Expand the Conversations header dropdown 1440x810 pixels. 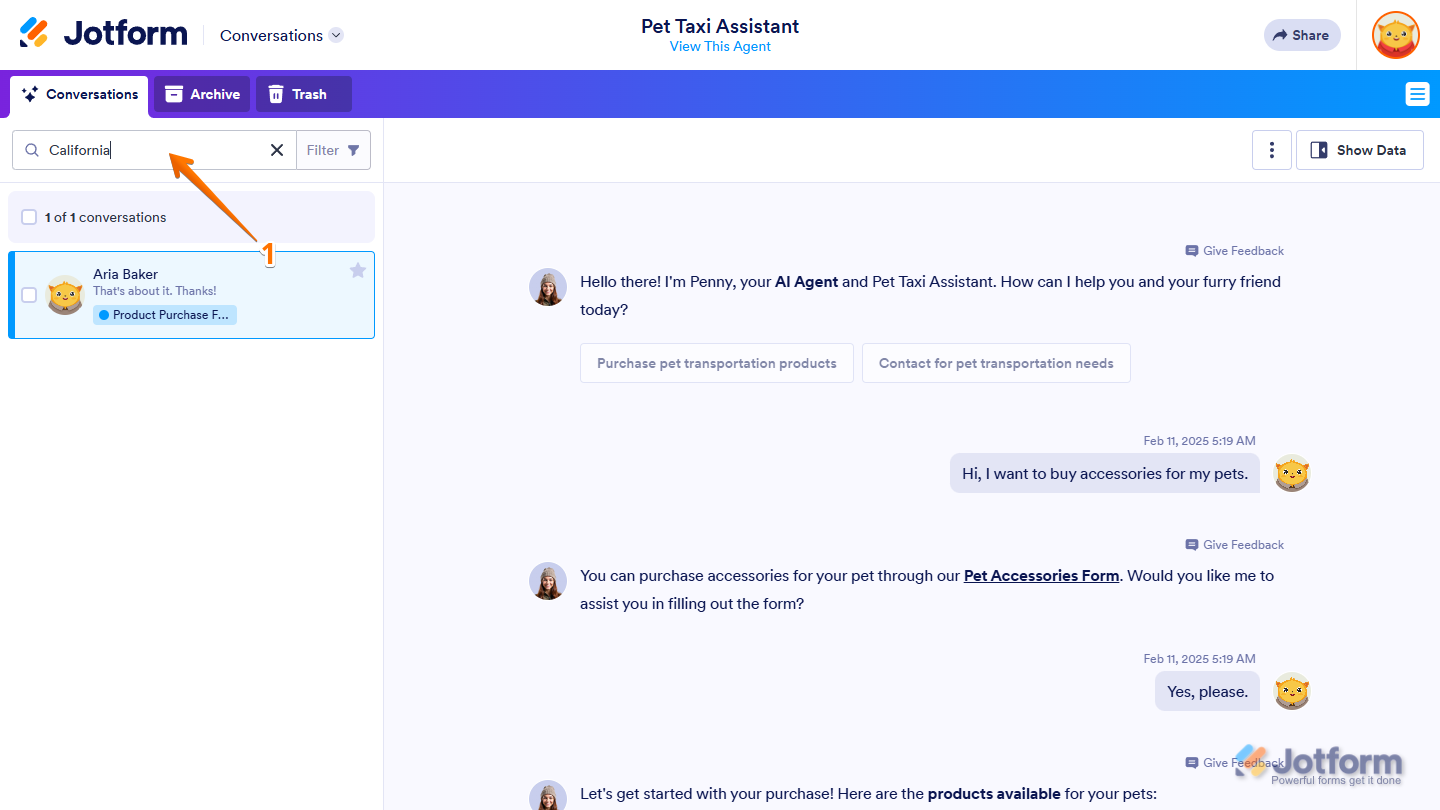(x=336, y=35)
